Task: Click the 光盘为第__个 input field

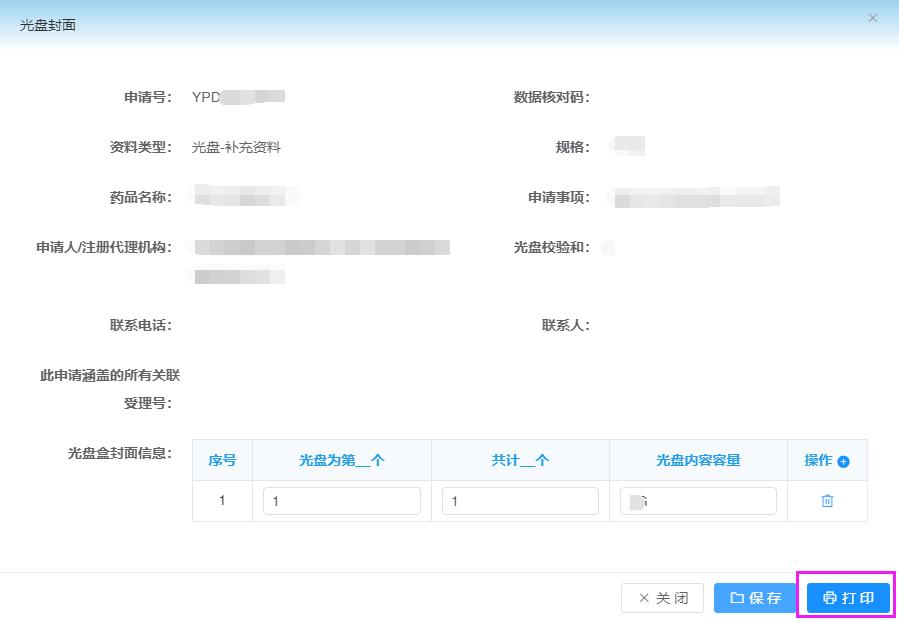Action: (x=341, y=500)
